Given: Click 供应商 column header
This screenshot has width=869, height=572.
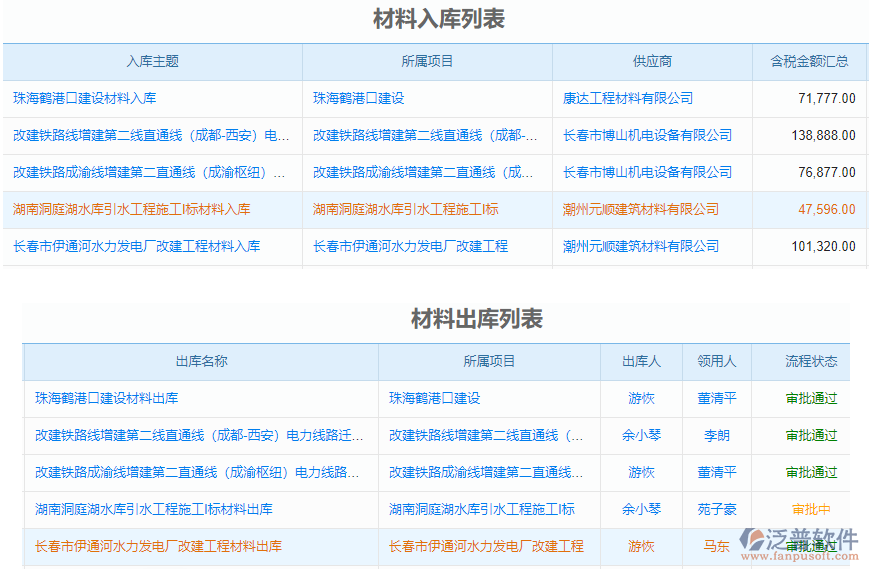Looking at the screenshot, I should coord(652,62).
